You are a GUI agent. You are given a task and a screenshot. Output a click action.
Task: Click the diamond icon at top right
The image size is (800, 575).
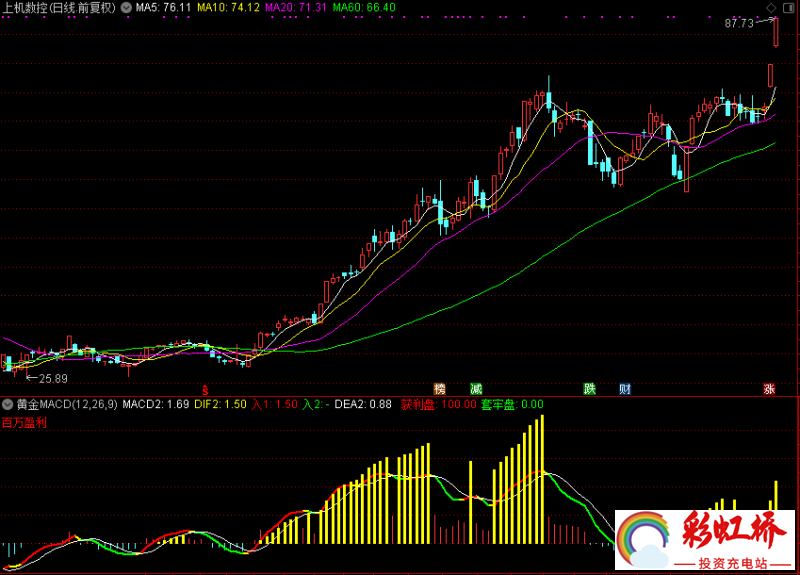point(771,8)
